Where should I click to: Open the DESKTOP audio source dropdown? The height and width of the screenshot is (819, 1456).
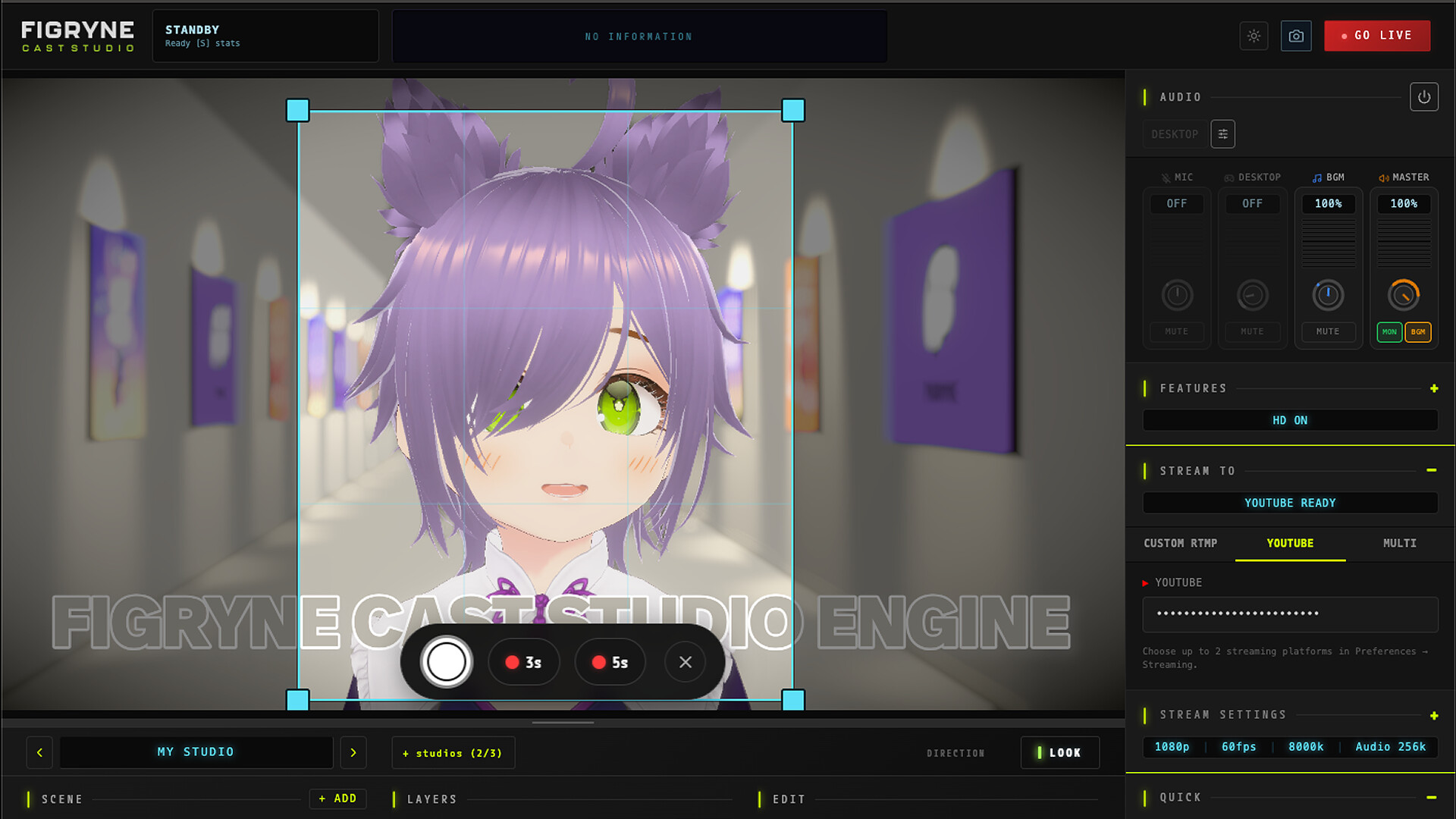coord(1175,134)
